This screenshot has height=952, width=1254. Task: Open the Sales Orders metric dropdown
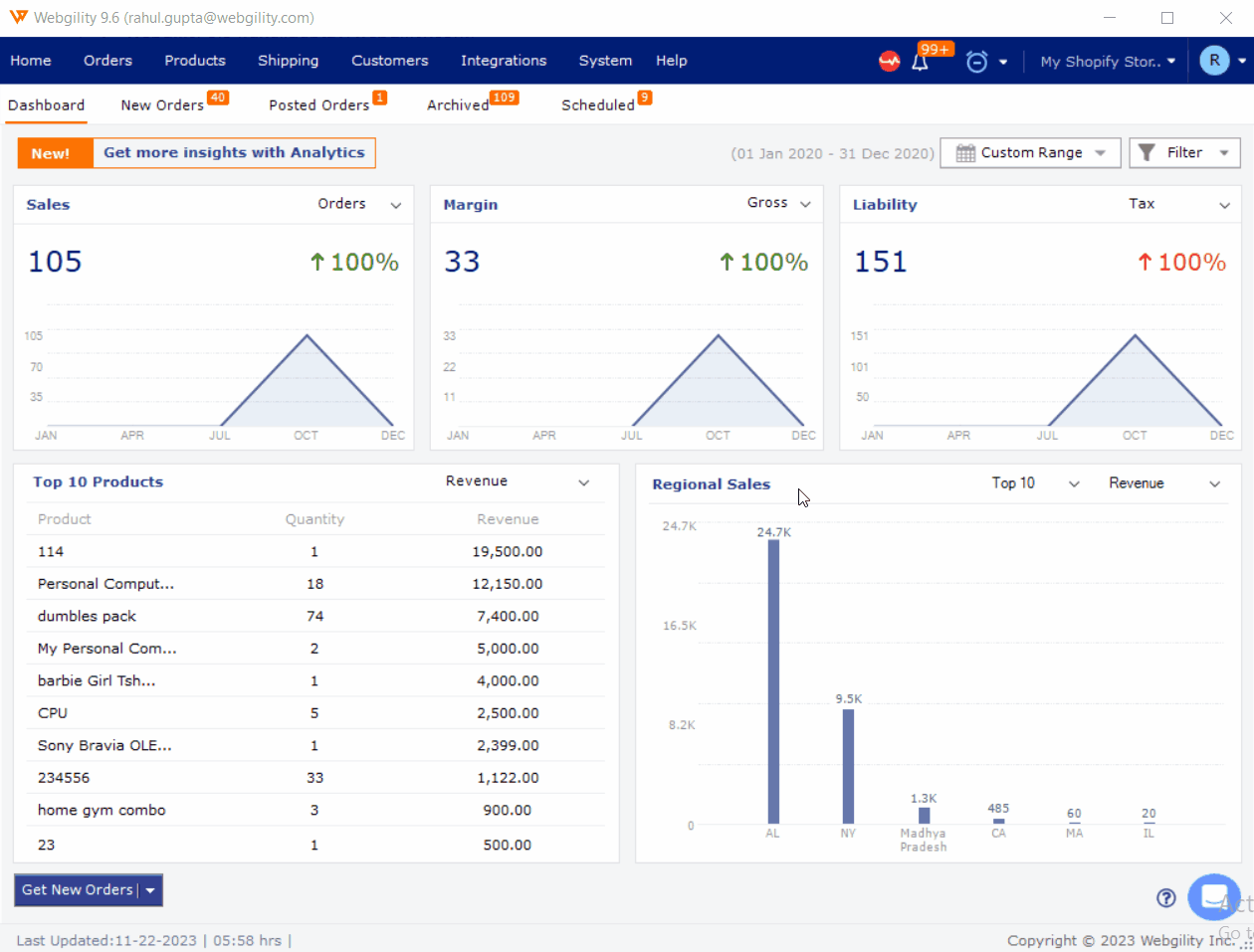pyautogui.click(x=359, y=205)
